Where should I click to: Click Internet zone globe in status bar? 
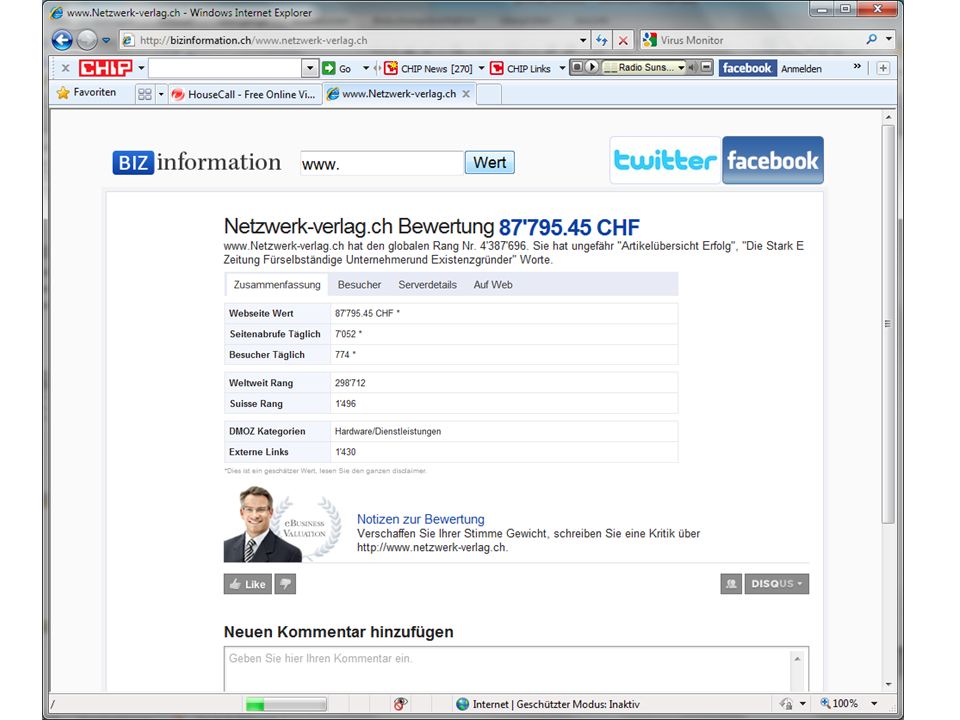pyautogui.click(x=463, y=704)
